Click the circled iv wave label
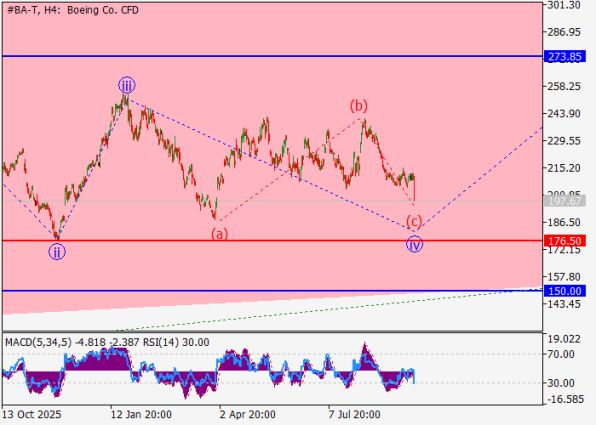 [x=414, y=244]
